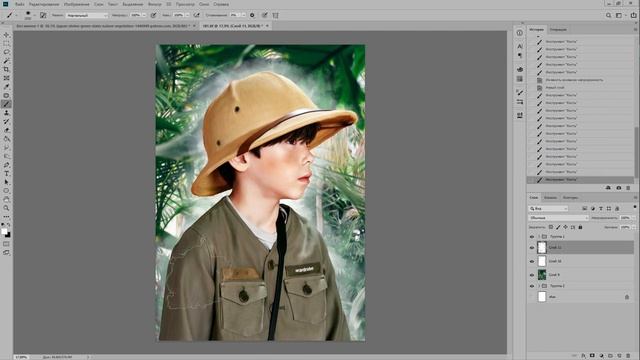Open layer opacity dropdown arrow

633,218
